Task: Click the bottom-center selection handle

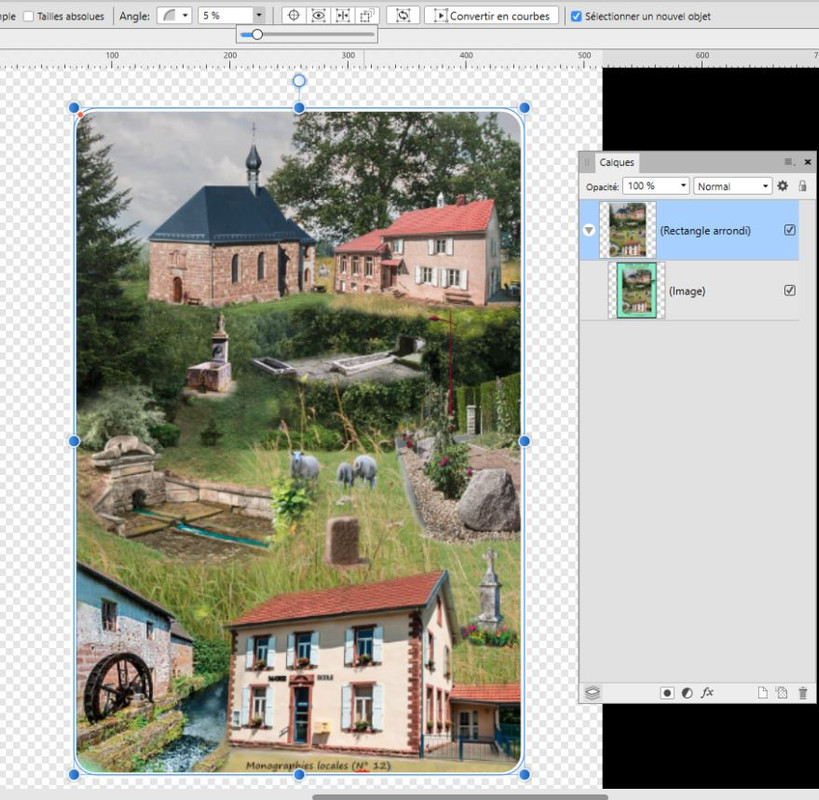Action: click(299, 774)
